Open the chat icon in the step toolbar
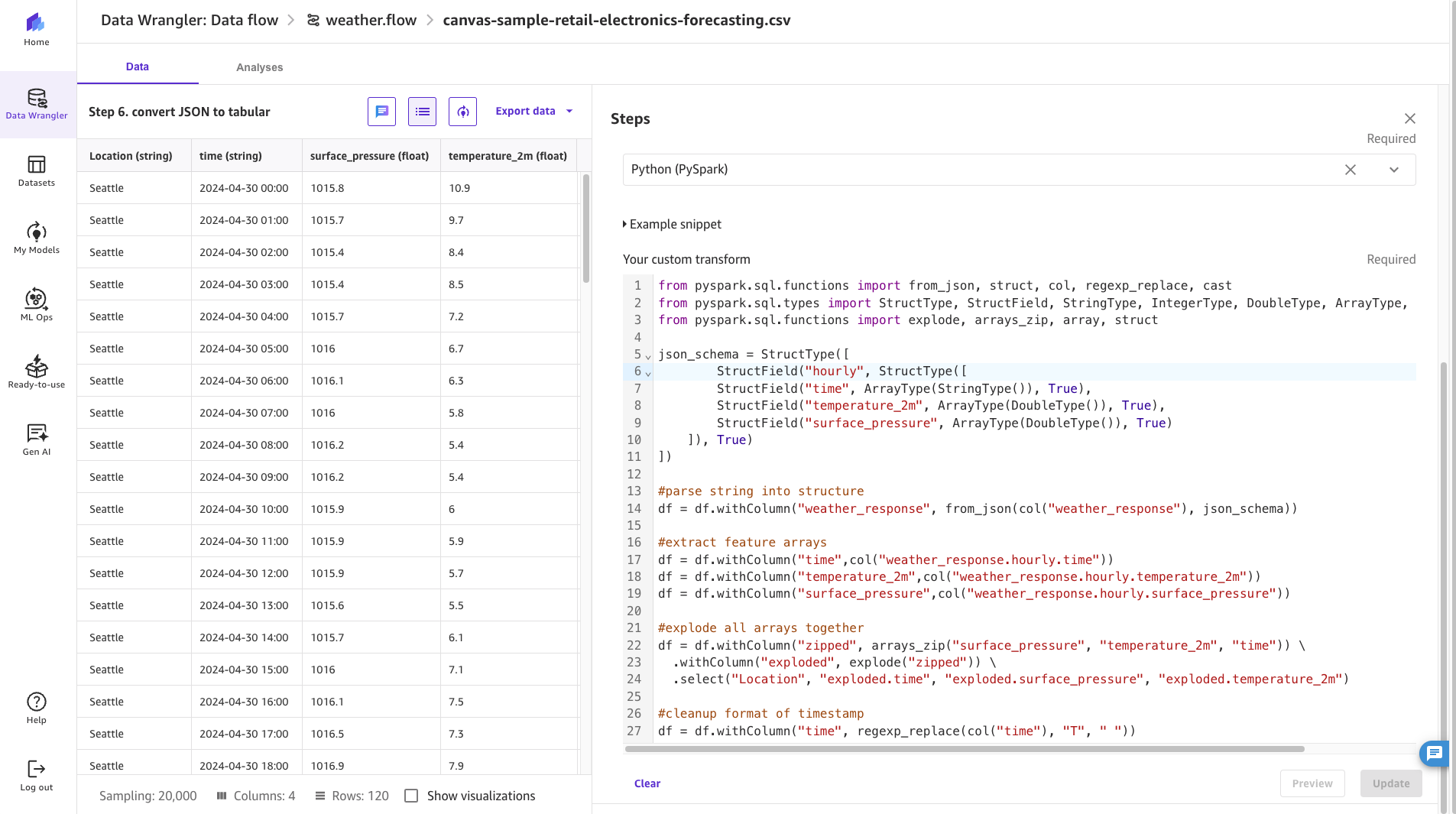 (x=381, y=112)
